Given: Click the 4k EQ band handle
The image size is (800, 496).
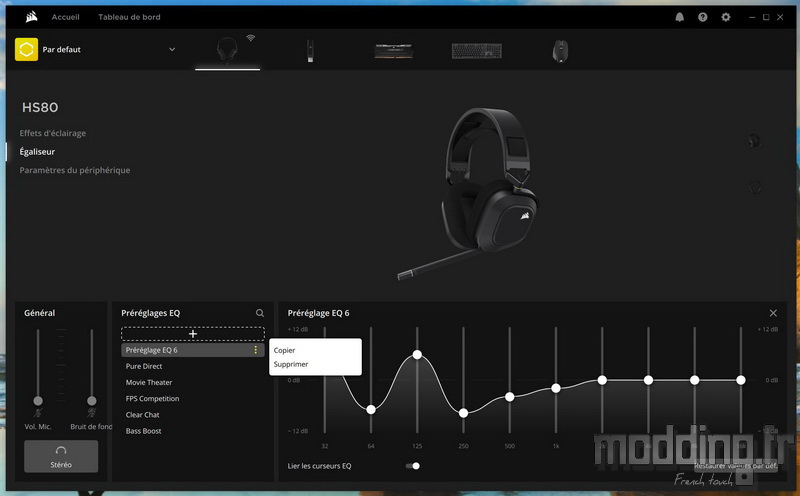Looking at the screenshot, I should pyautogui.click(x=648, y=380).
